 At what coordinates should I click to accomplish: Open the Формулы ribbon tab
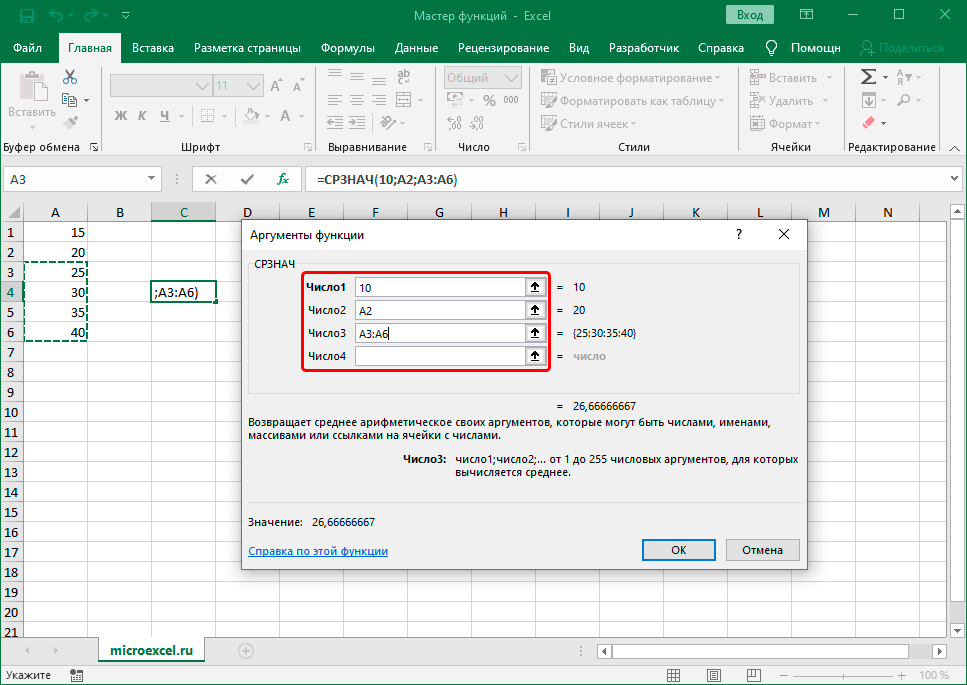coord(347,48)
